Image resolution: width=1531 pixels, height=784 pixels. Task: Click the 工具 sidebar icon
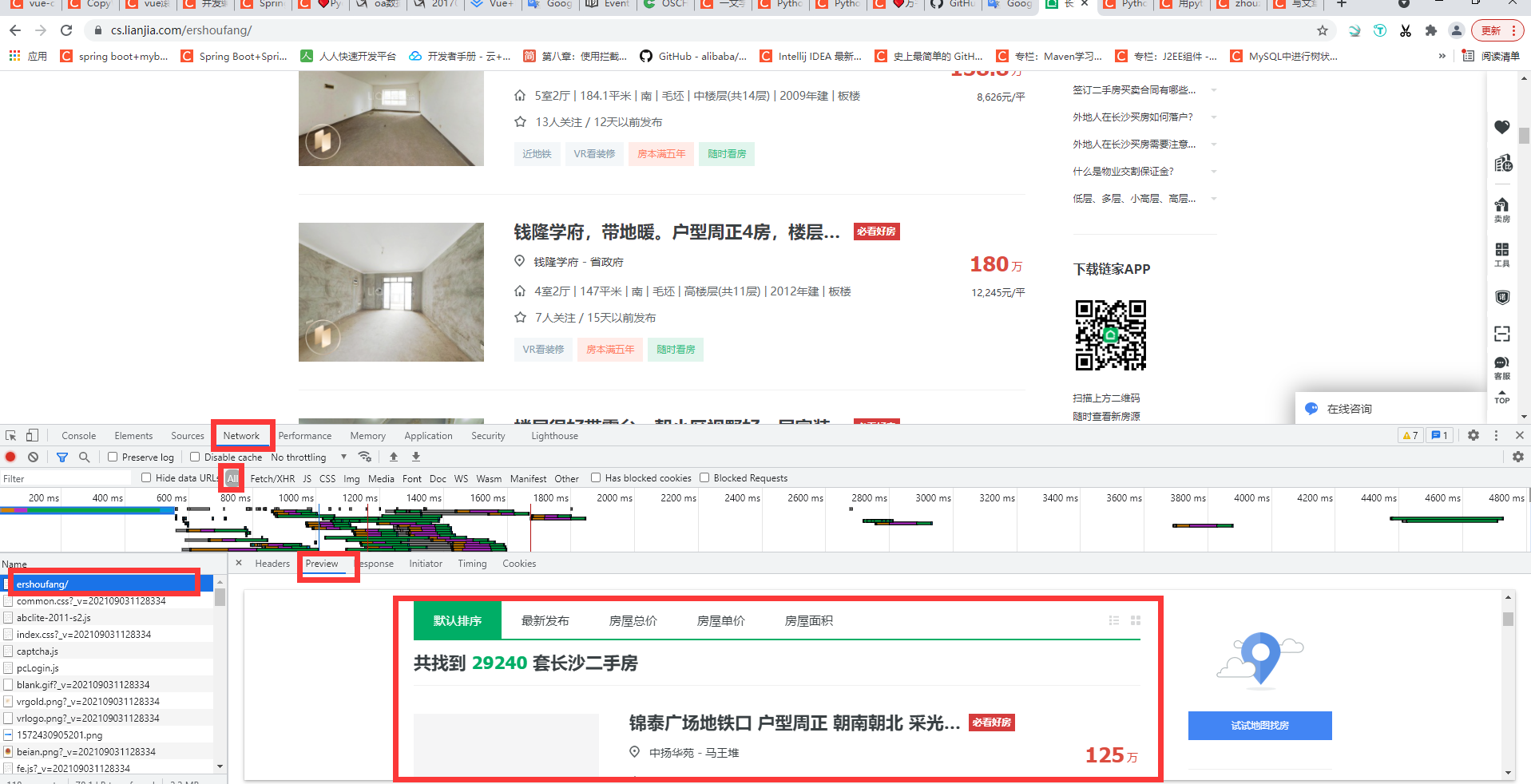pos(1502,255)
